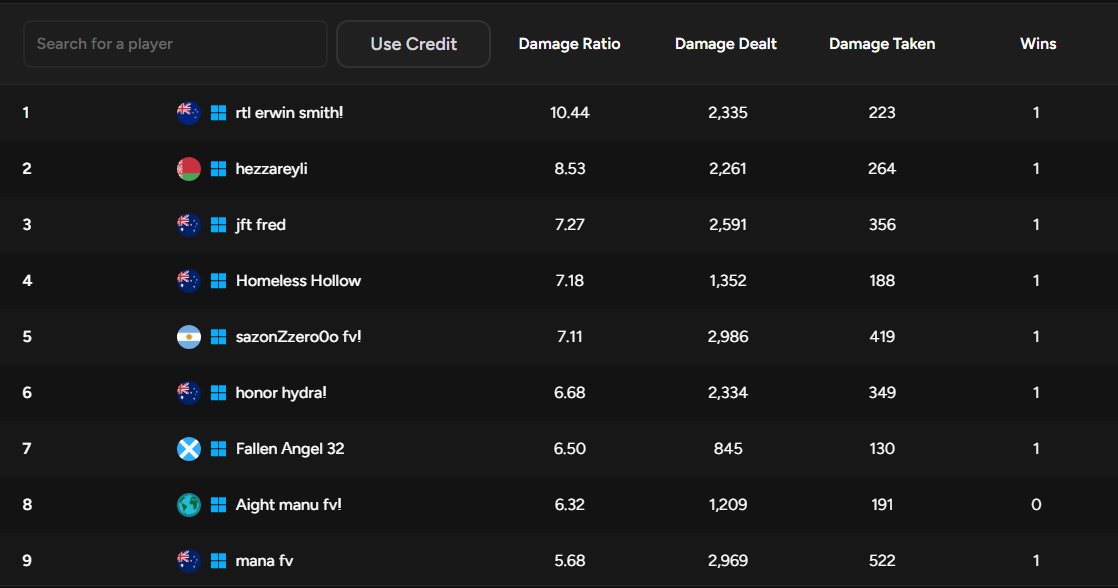
Task: Open player sazonZzero0o fv!
Action: 298,336
